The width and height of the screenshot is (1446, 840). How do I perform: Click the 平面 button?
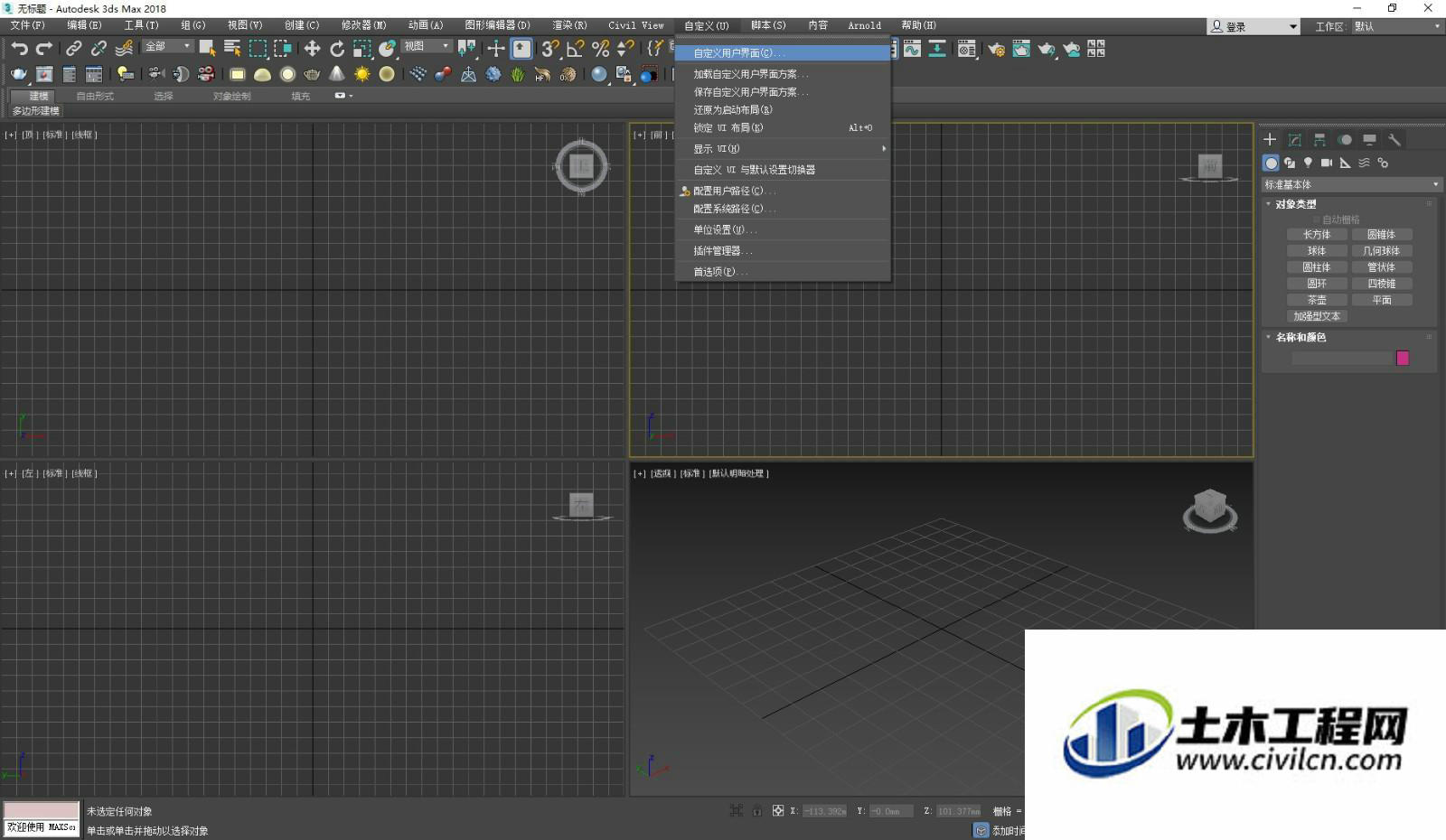pos(1382,299)
